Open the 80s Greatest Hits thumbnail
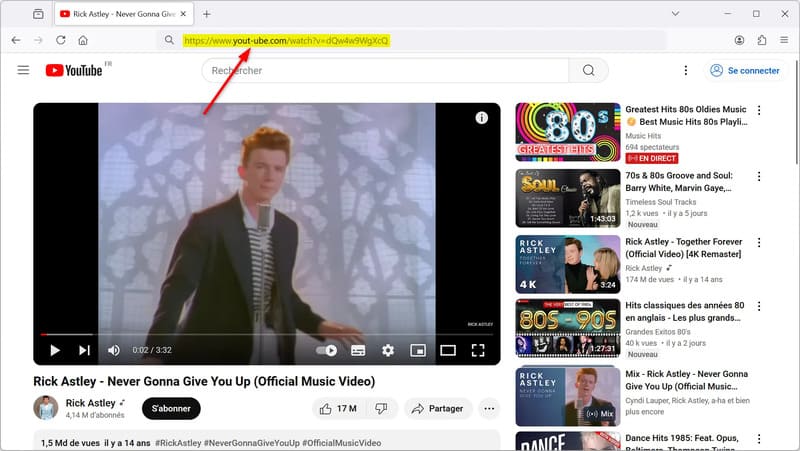This screenshot has height=451, width=800. coord(568,132)
